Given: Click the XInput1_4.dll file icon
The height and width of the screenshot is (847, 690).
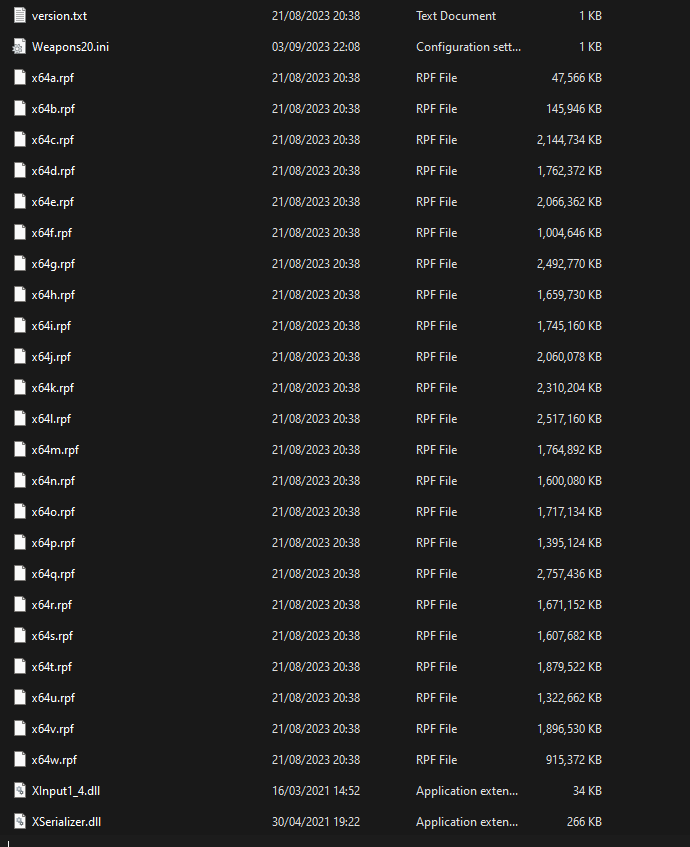Looking at the screenshot, I should pyautogui.click(x=19, y=791).
